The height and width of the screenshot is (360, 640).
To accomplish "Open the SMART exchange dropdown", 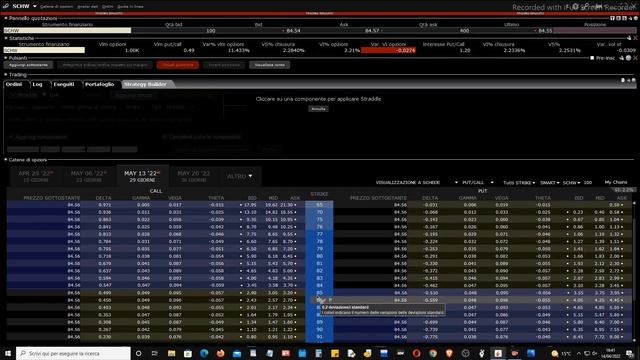I will point(549,182).
